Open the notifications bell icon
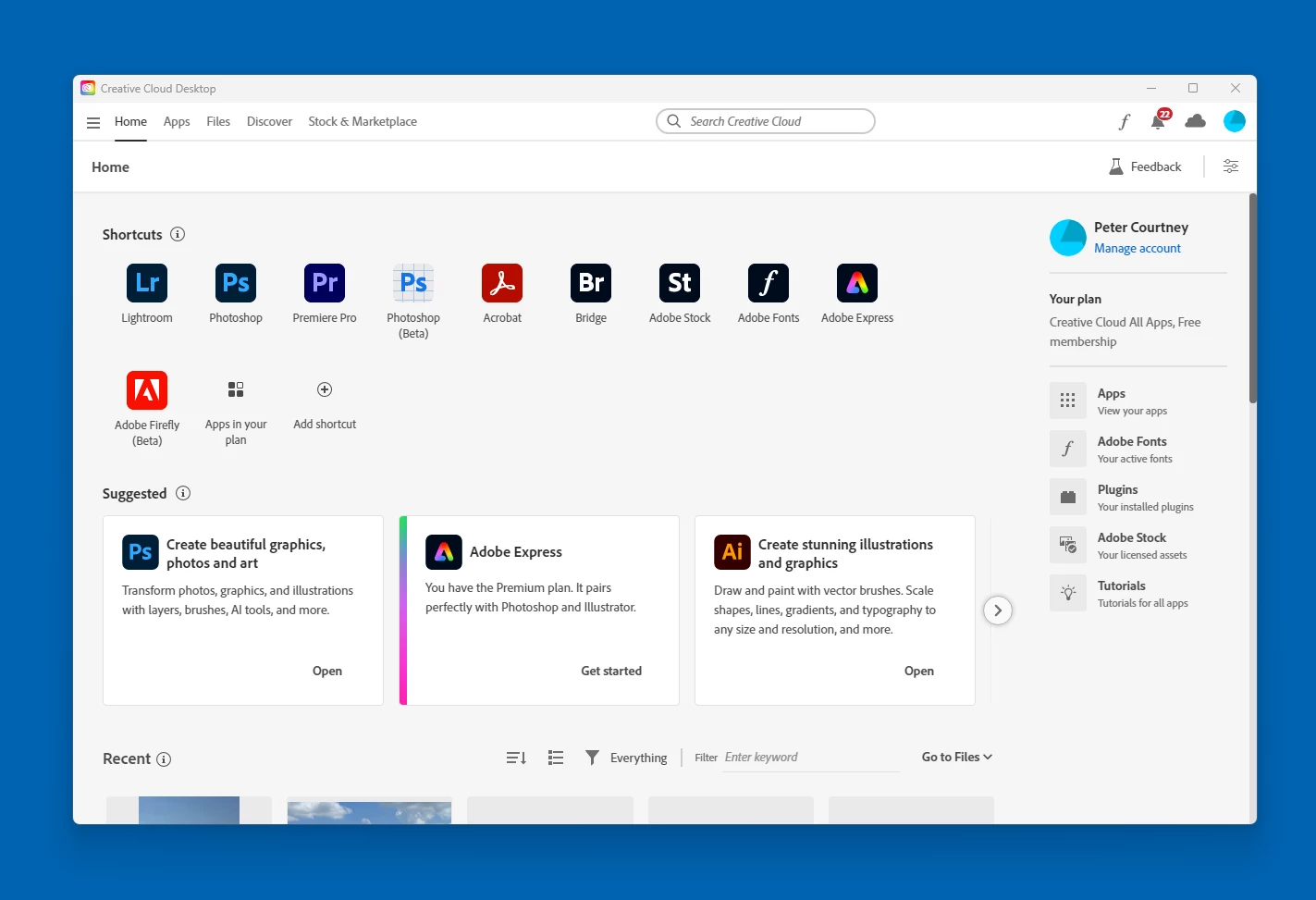Viewport: 1316px width, 900px height. (x=1159, y=120)
